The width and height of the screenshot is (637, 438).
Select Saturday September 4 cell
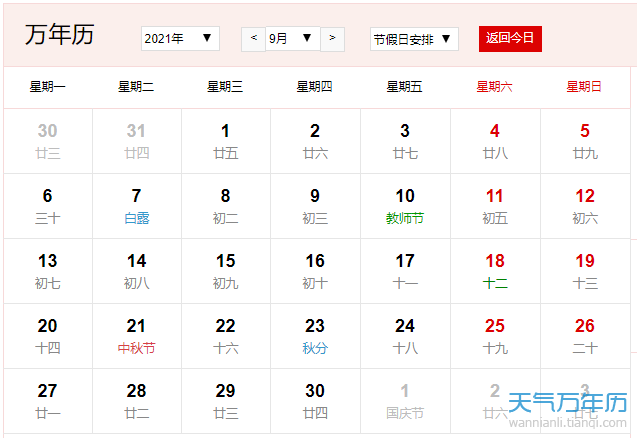(x=495, y=141)
